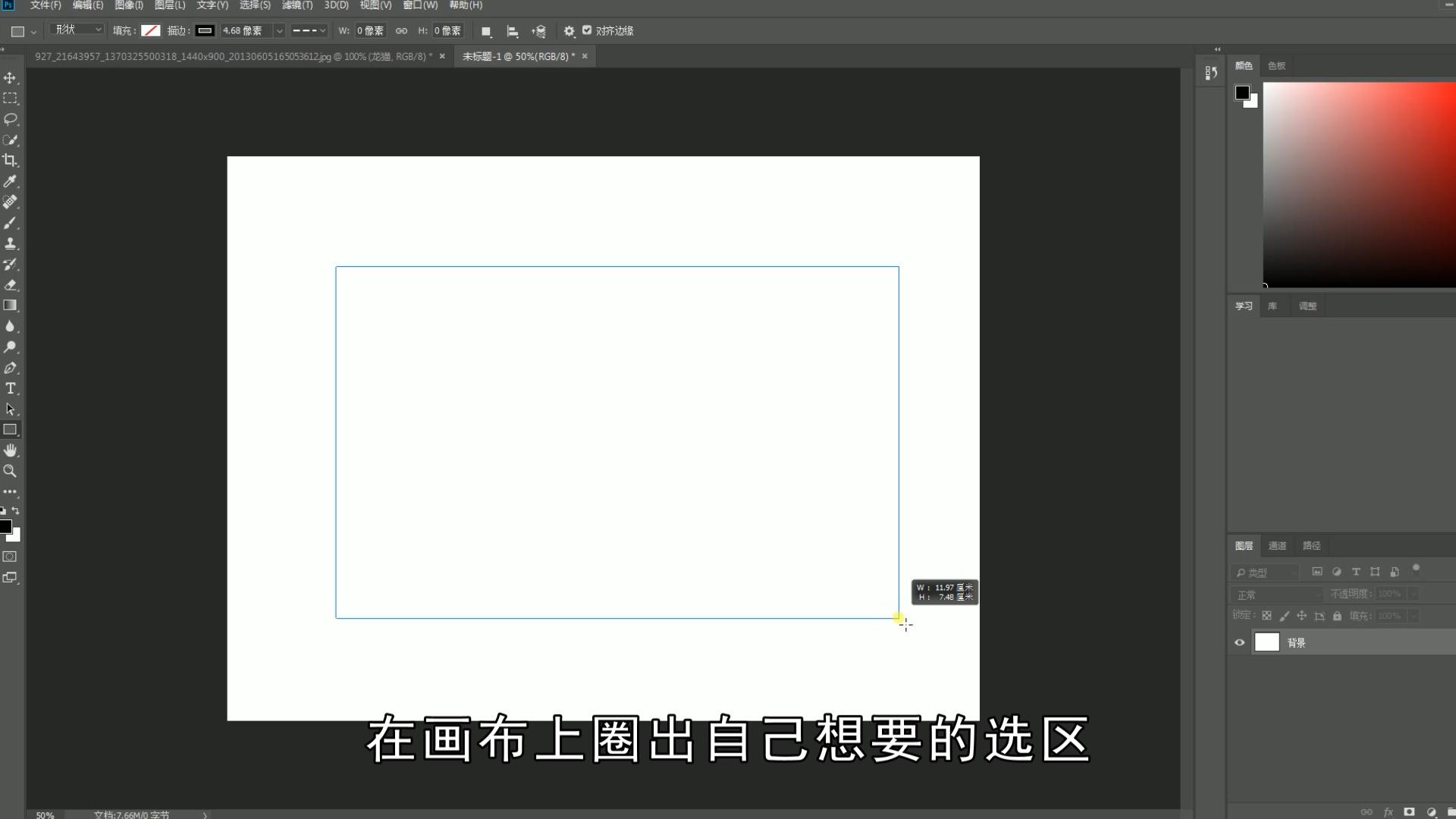Open the stroke type dashed-line dropdown
This screenshot has width=1456, height=819.
coord(309,31)
